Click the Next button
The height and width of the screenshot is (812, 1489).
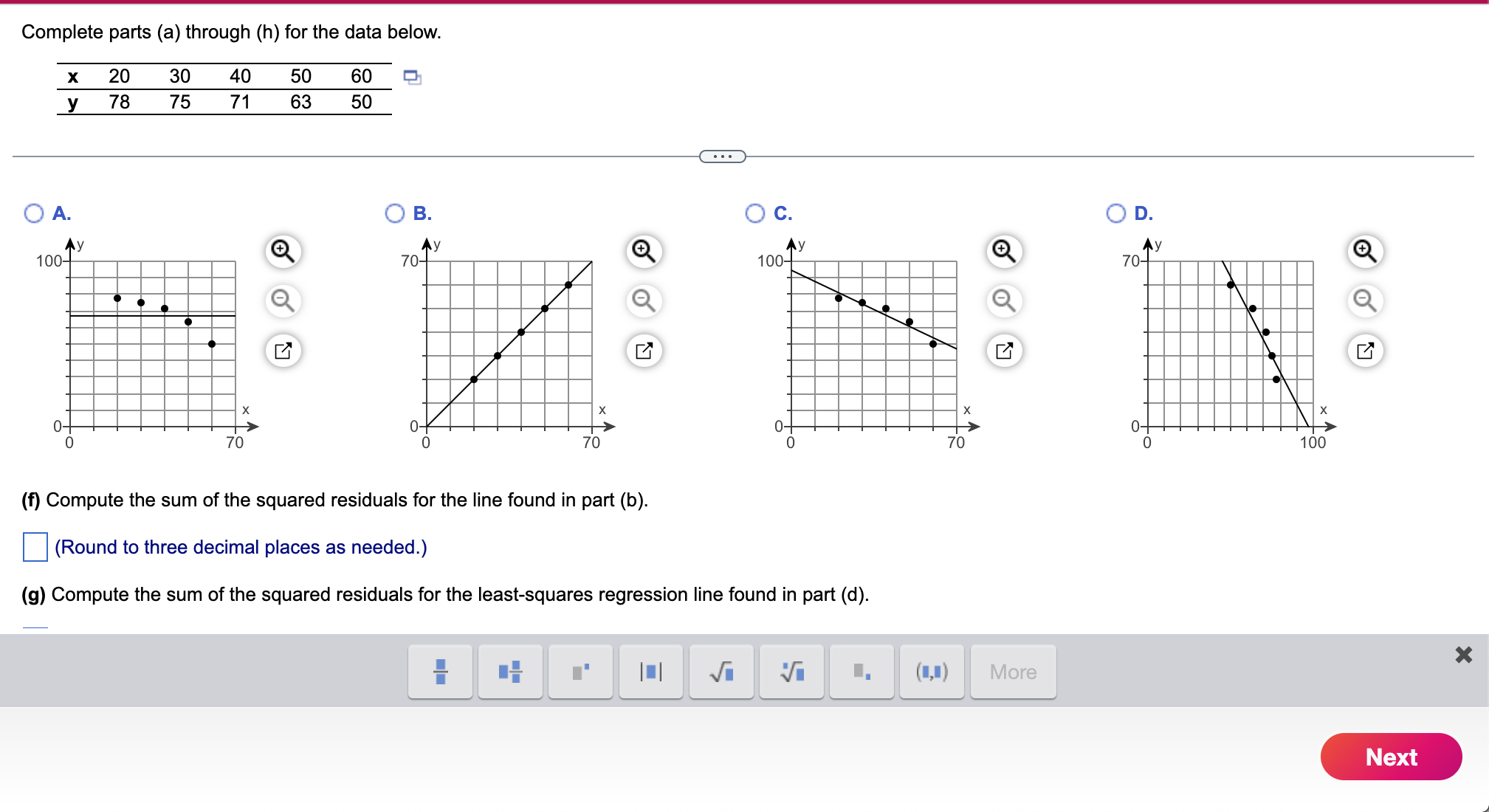(1391, 757)
